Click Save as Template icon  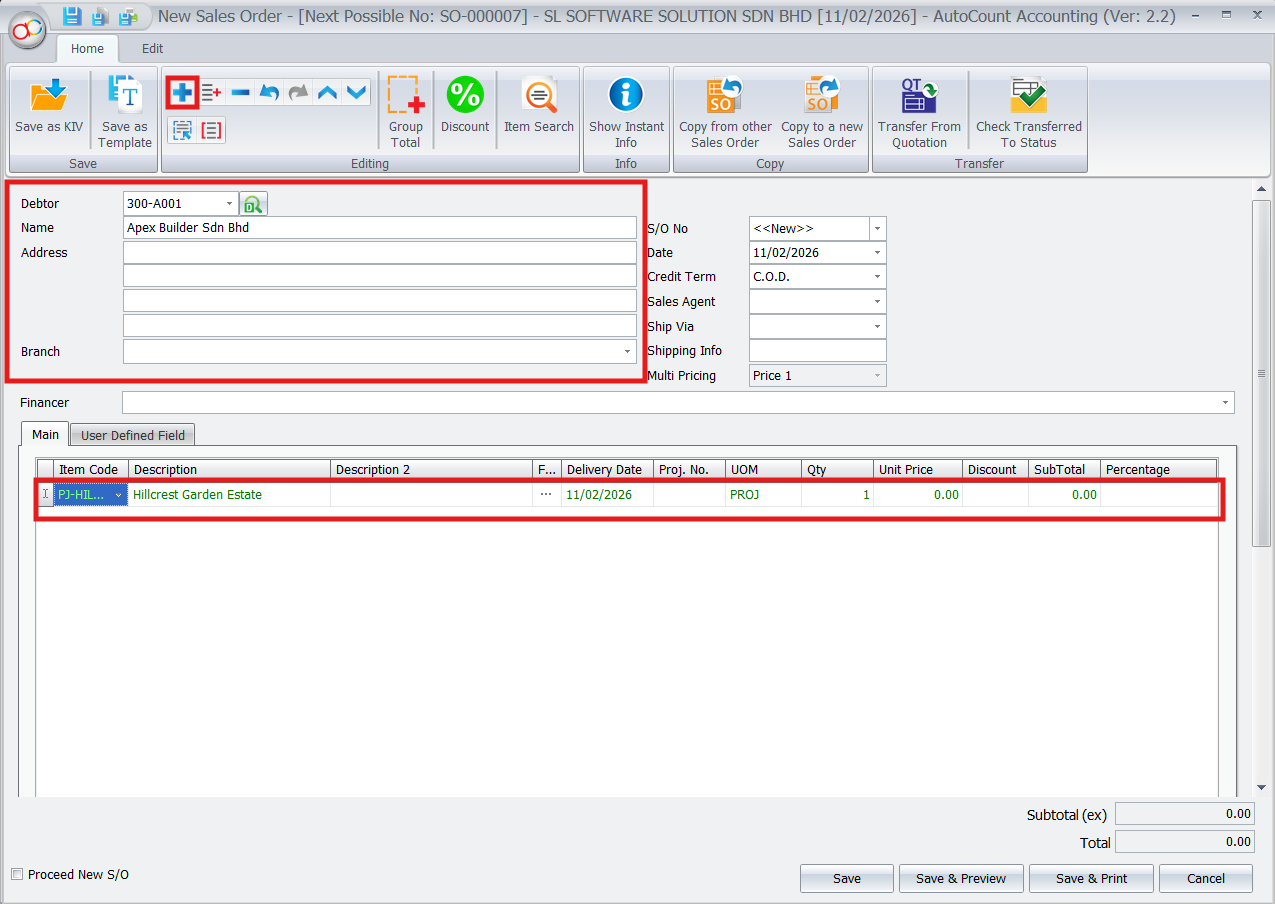pyautogui.click(x=124, y=97)
